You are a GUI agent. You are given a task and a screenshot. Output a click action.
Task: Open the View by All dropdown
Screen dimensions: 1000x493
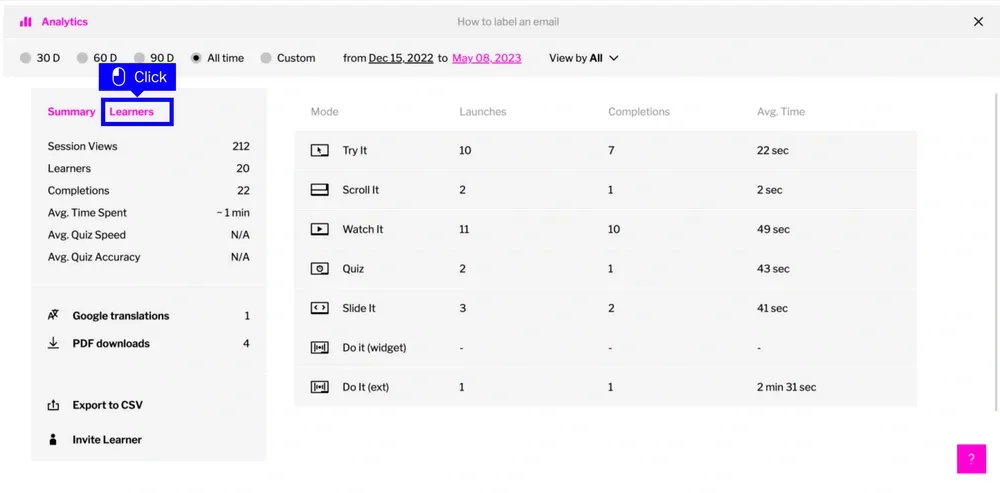pyautogui.click(x=584, y=58)
